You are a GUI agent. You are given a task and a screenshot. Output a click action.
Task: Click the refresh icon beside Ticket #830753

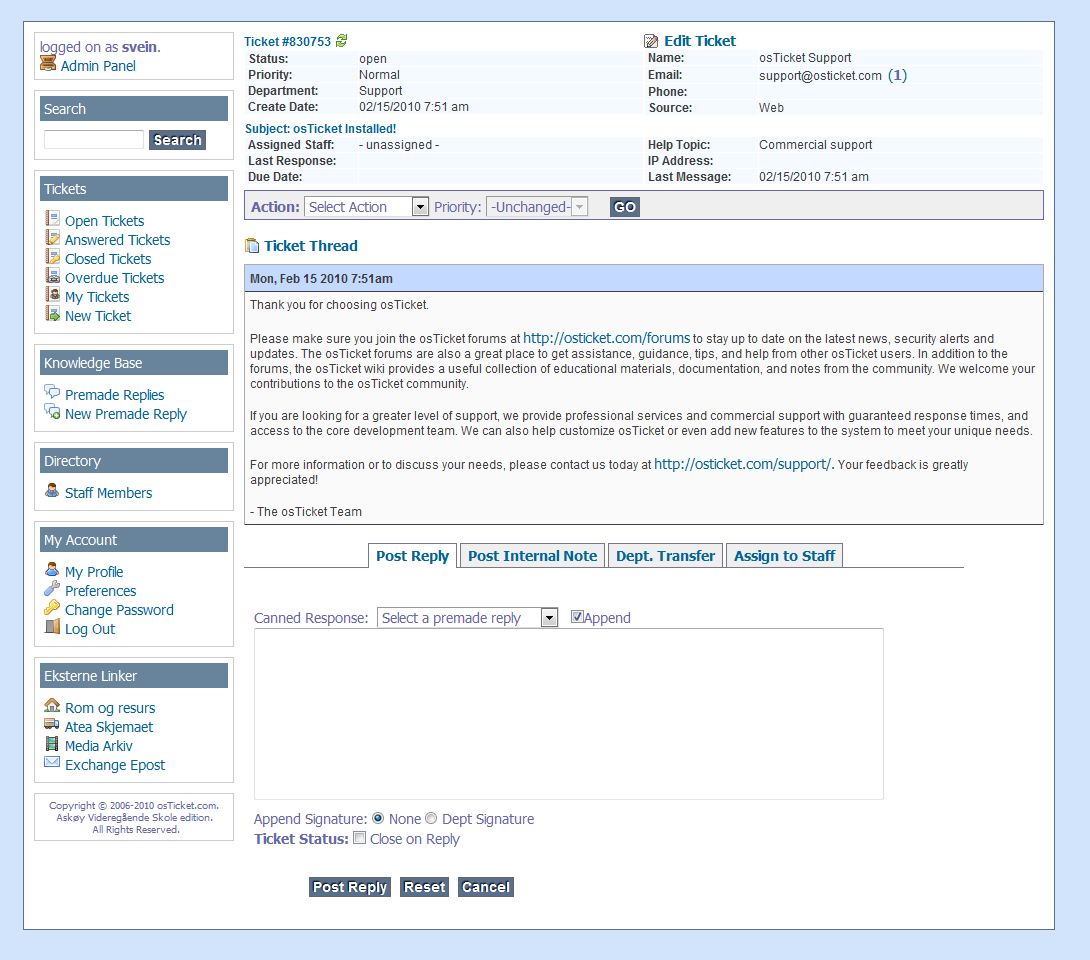[341, 41]
